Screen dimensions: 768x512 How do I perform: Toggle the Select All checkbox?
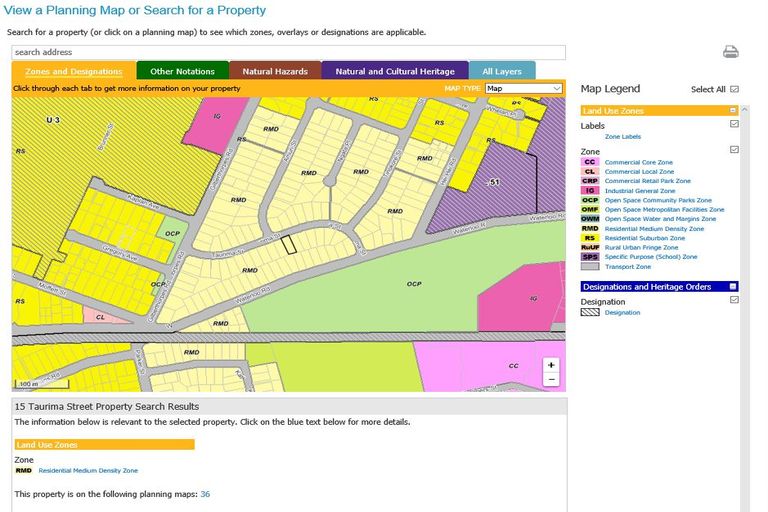(x=734, y=89)
